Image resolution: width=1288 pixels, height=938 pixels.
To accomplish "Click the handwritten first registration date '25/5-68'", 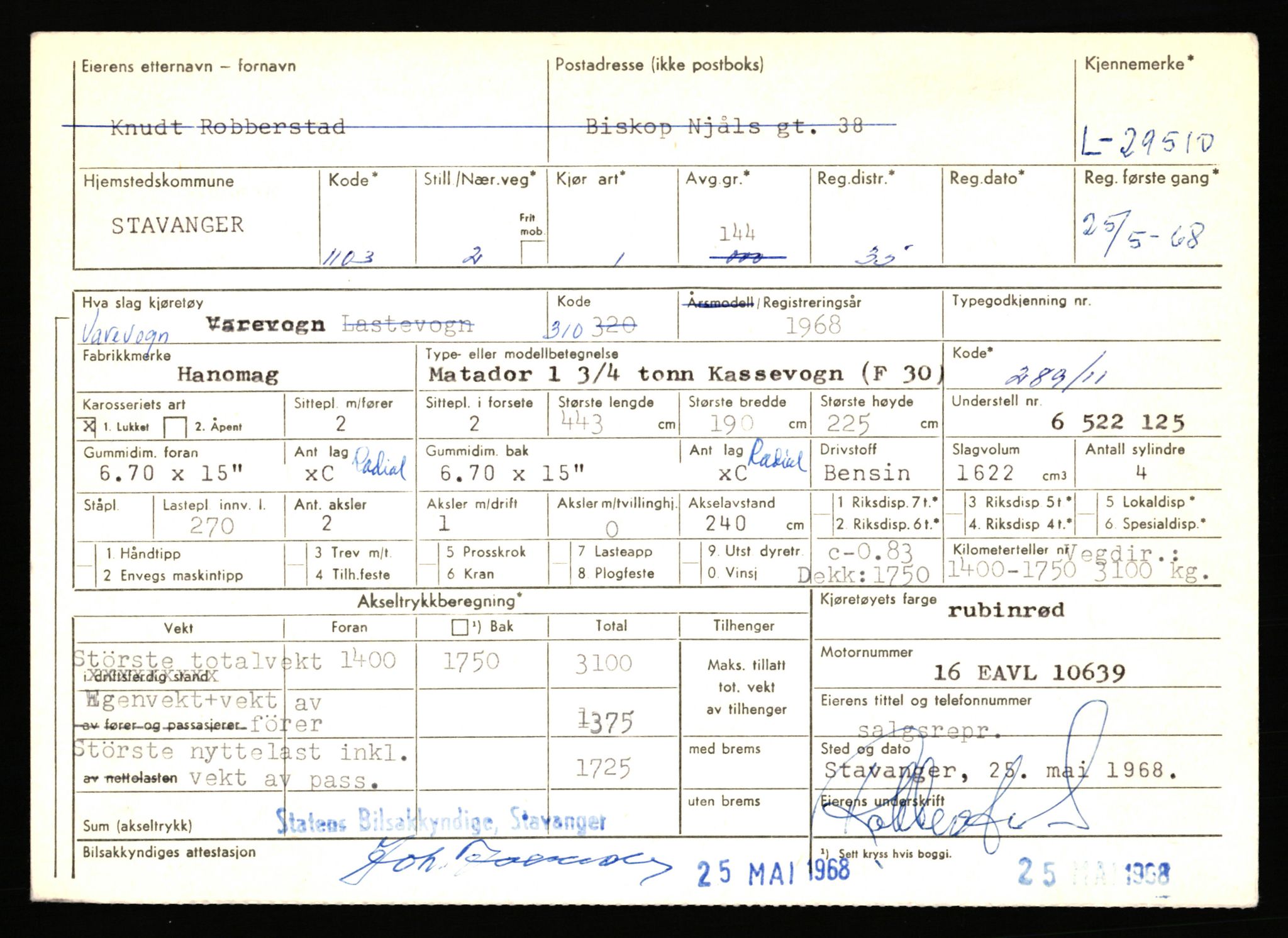I will coord(1143,235).
